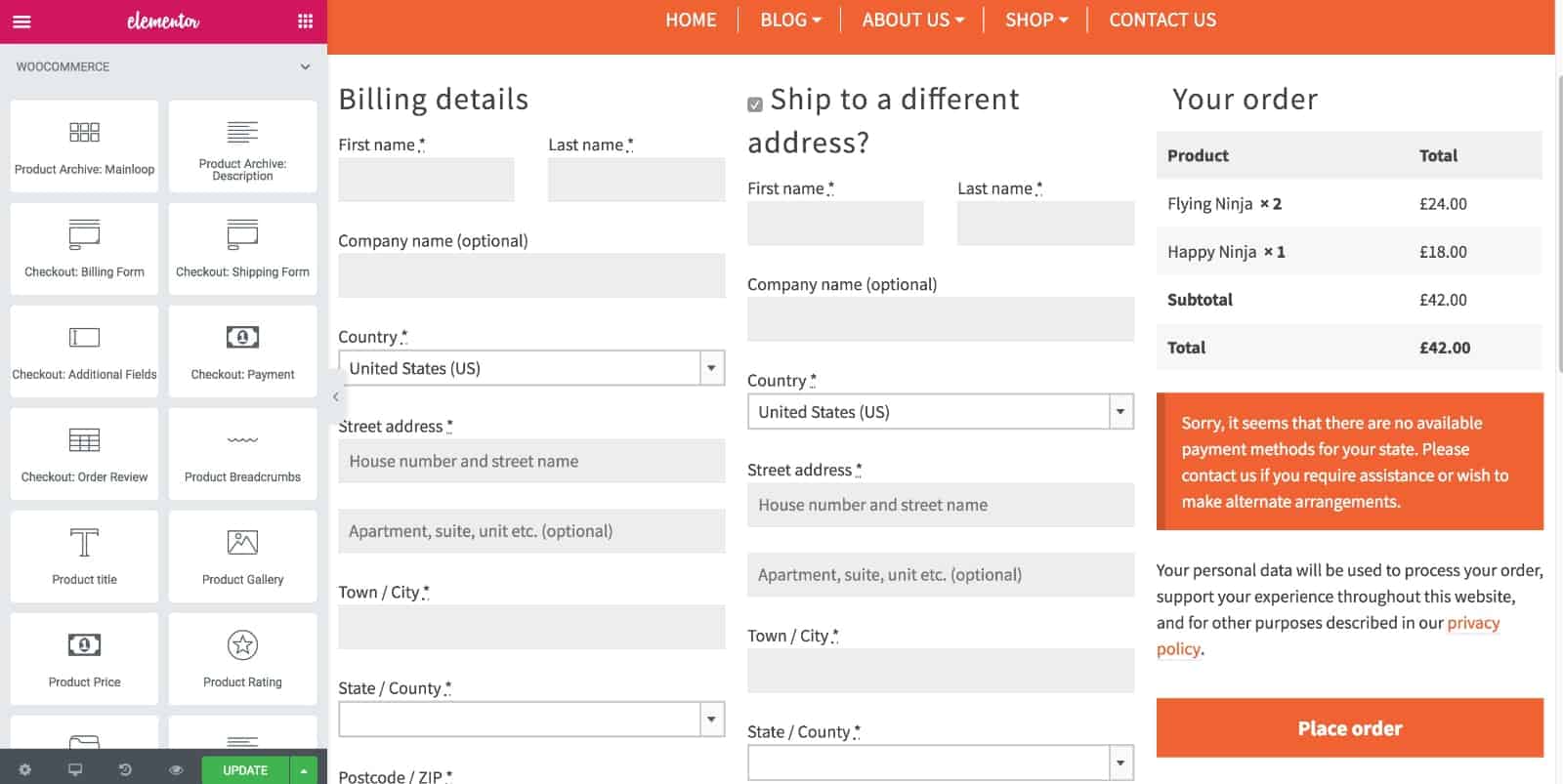Toggle Ship to a different address checkbox
Screen dimensions: 1563x784
755,104
